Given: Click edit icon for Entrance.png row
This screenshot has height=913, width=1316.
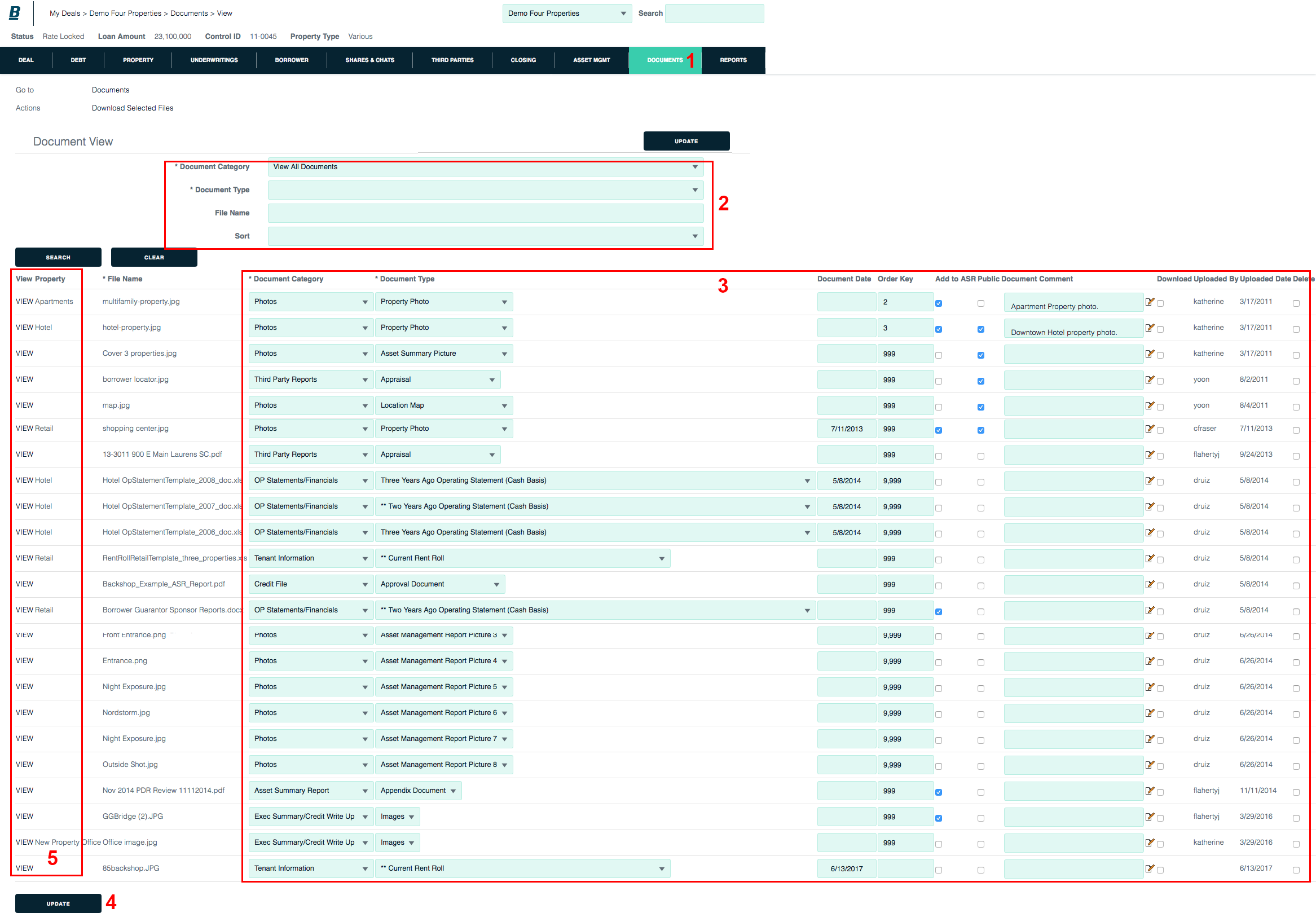Looking at the screenshot, I should [x=1150, y=661].
